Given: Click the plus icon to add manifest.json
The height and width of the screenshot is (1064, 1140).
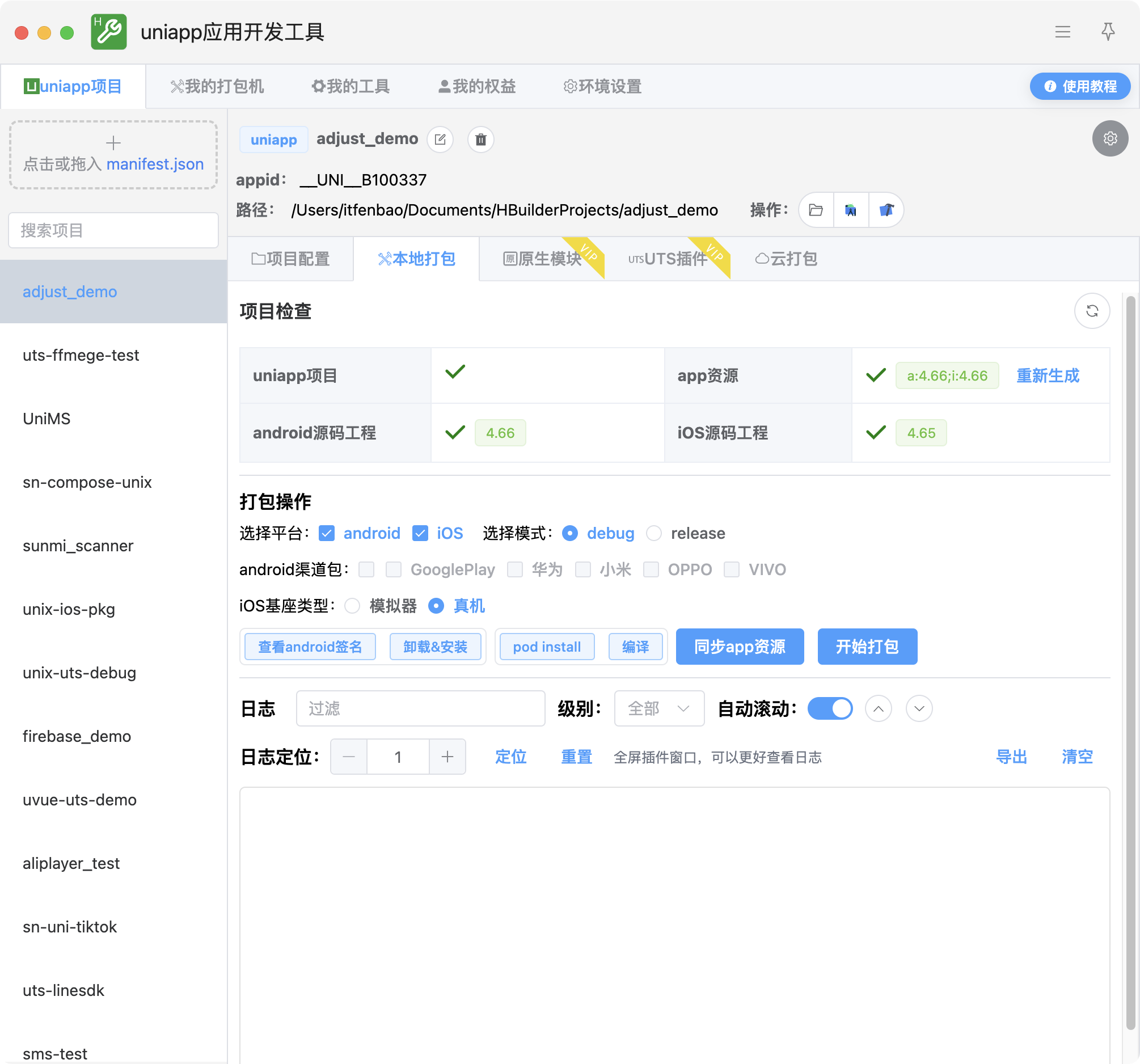Looking at the screenshot, I should point(113,142).
